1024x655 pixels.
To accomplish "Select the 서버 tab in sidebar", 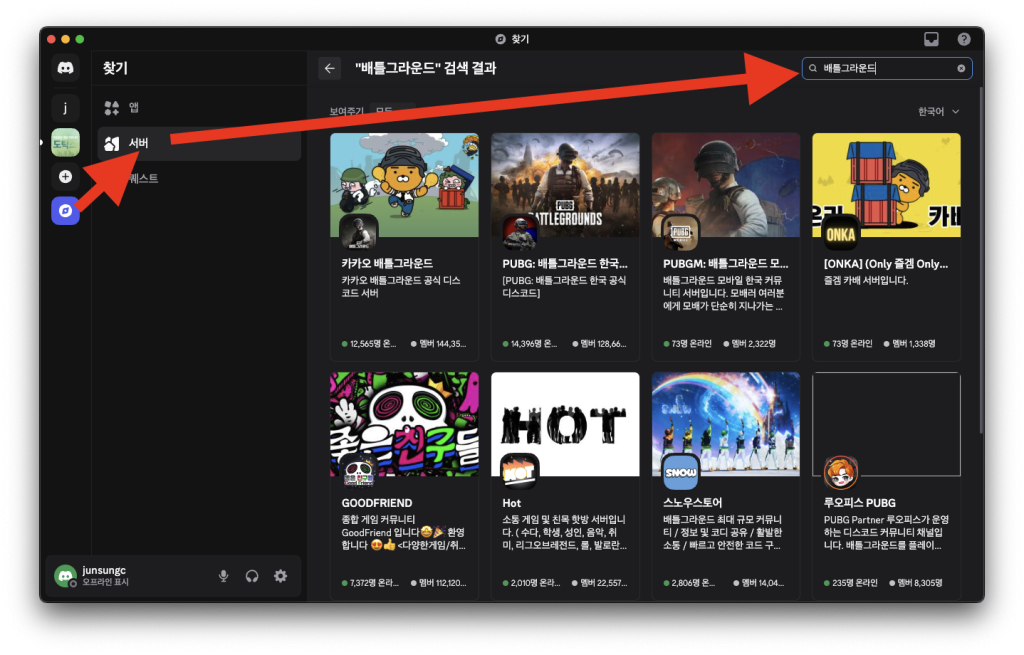I will (138, 143).
